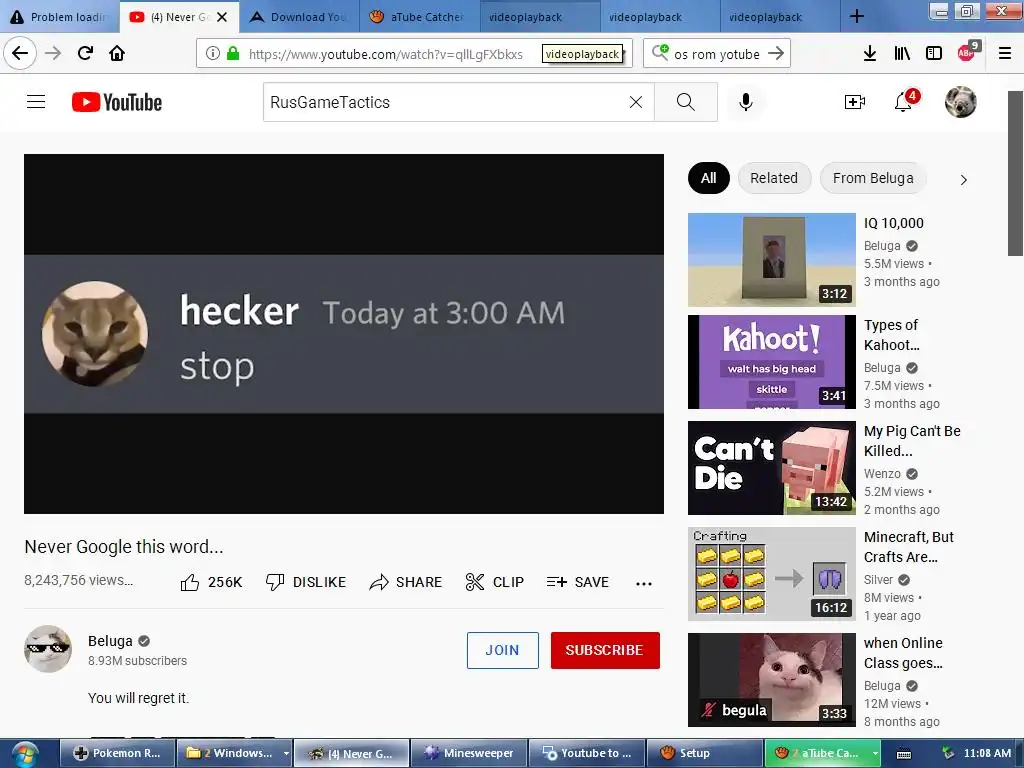Click the Wenzo channel name
This screenshot has height=768, width=1024.
(882, 473)
